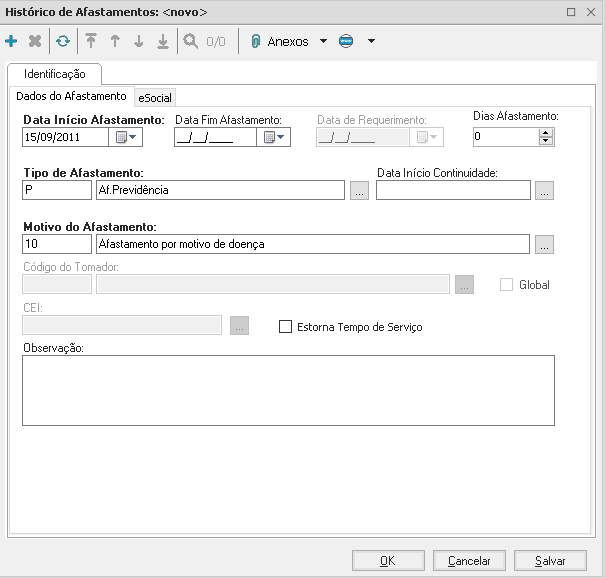Open calendar for Data Fim Afastamento
605x578 pixels.
click(x=274, y=137)
